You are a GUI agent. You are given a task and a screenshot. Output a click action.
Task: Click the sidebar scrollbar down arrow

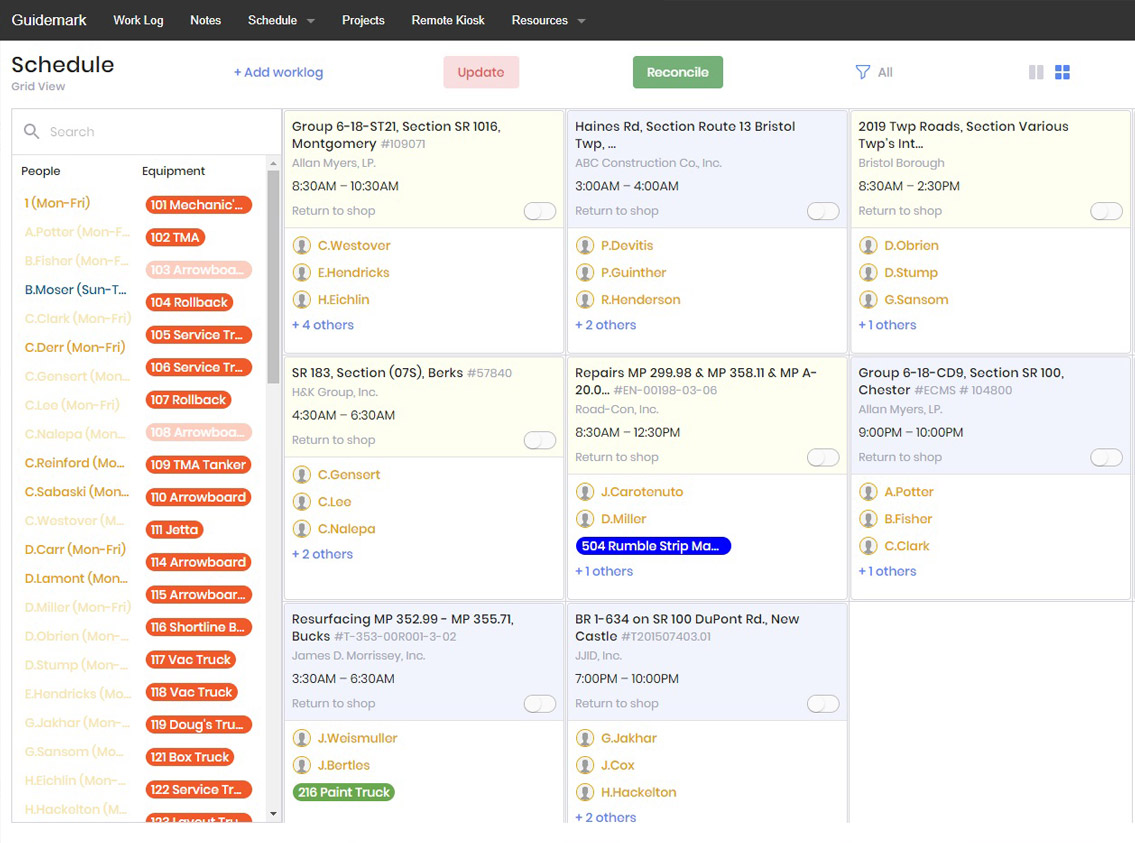coord(273,814)
